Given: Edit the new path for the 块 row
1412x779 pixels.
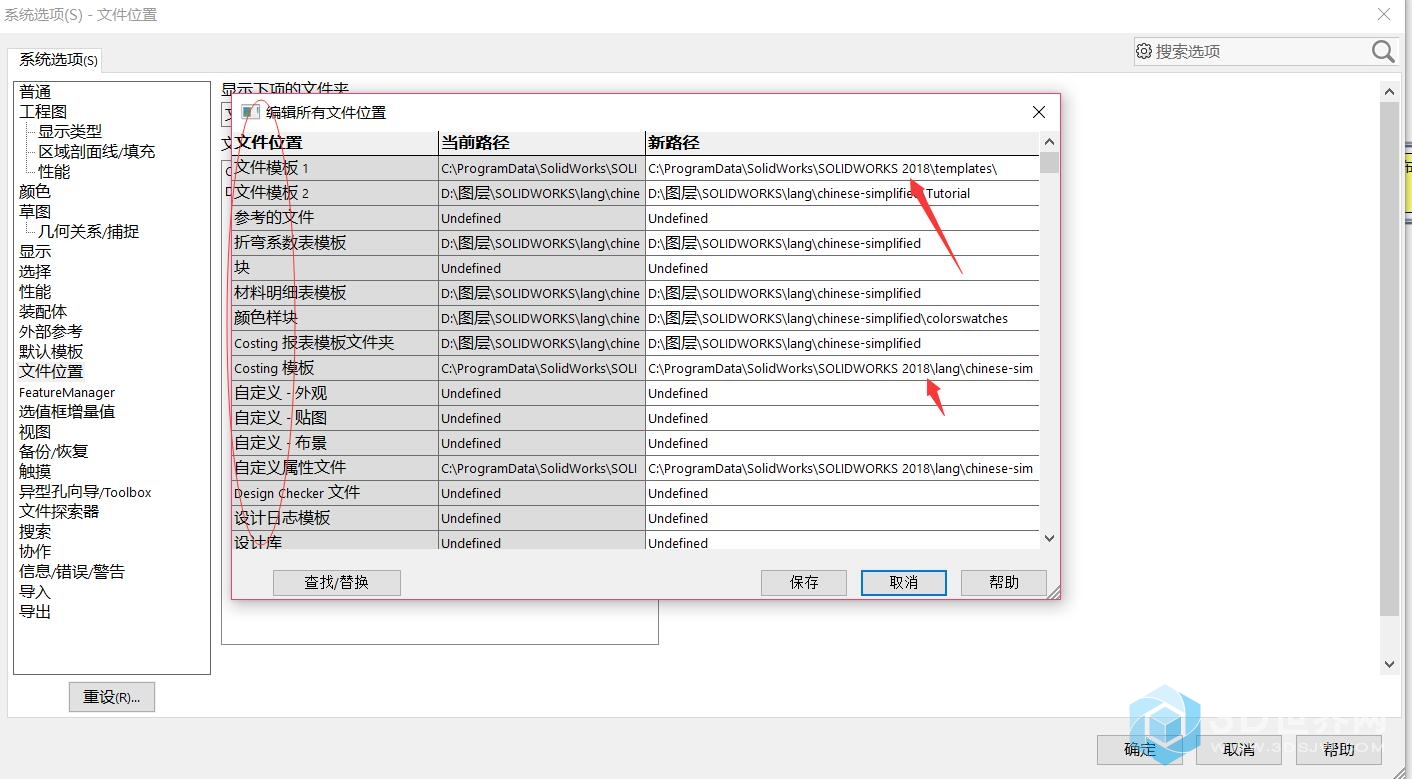Looking at the screenshot, I should (842, 268).
